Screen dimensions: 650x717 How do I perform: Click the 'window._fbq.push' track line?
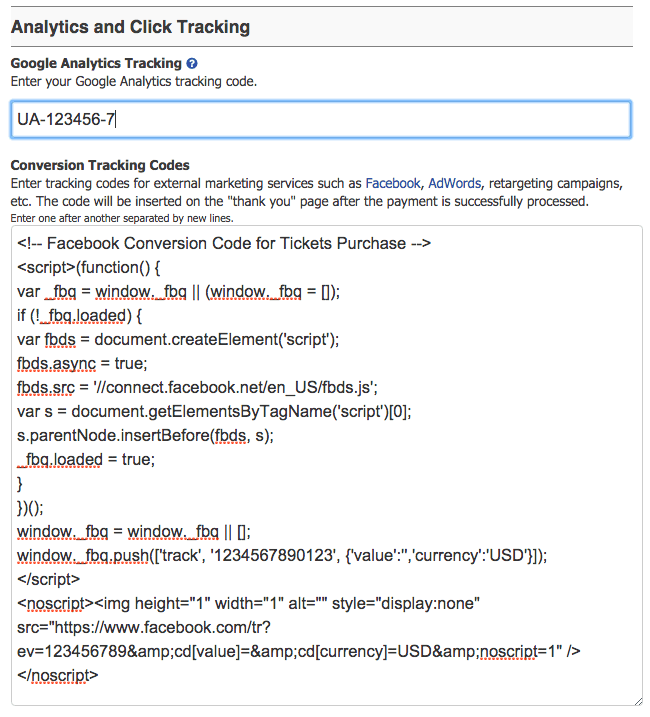coord(282,555)
